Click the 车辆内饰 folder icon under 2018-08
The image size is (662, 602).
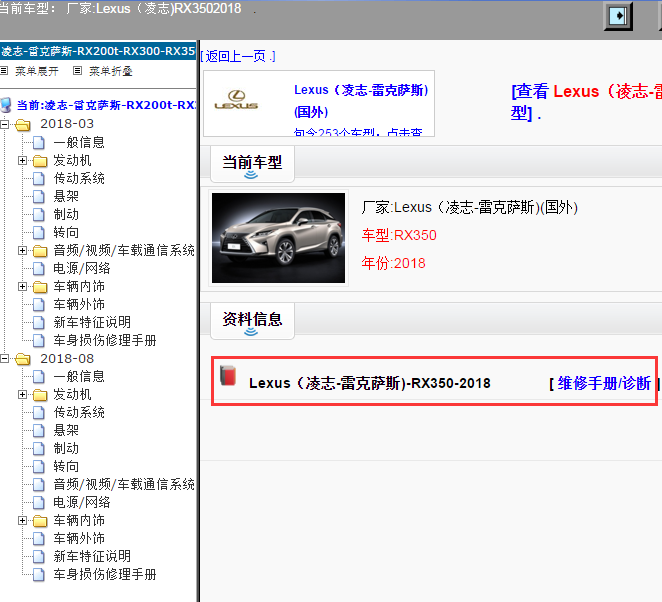coord(40,520)
